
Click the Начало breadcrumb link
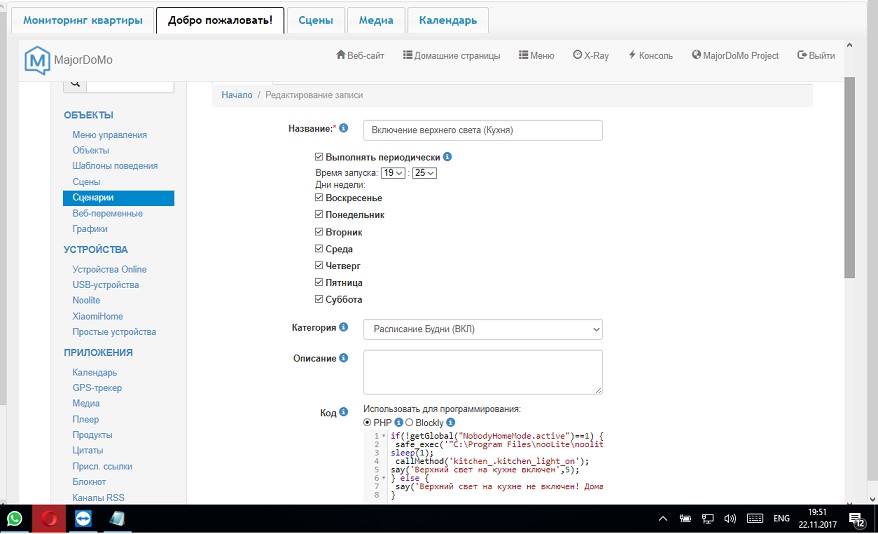(236, 95)
